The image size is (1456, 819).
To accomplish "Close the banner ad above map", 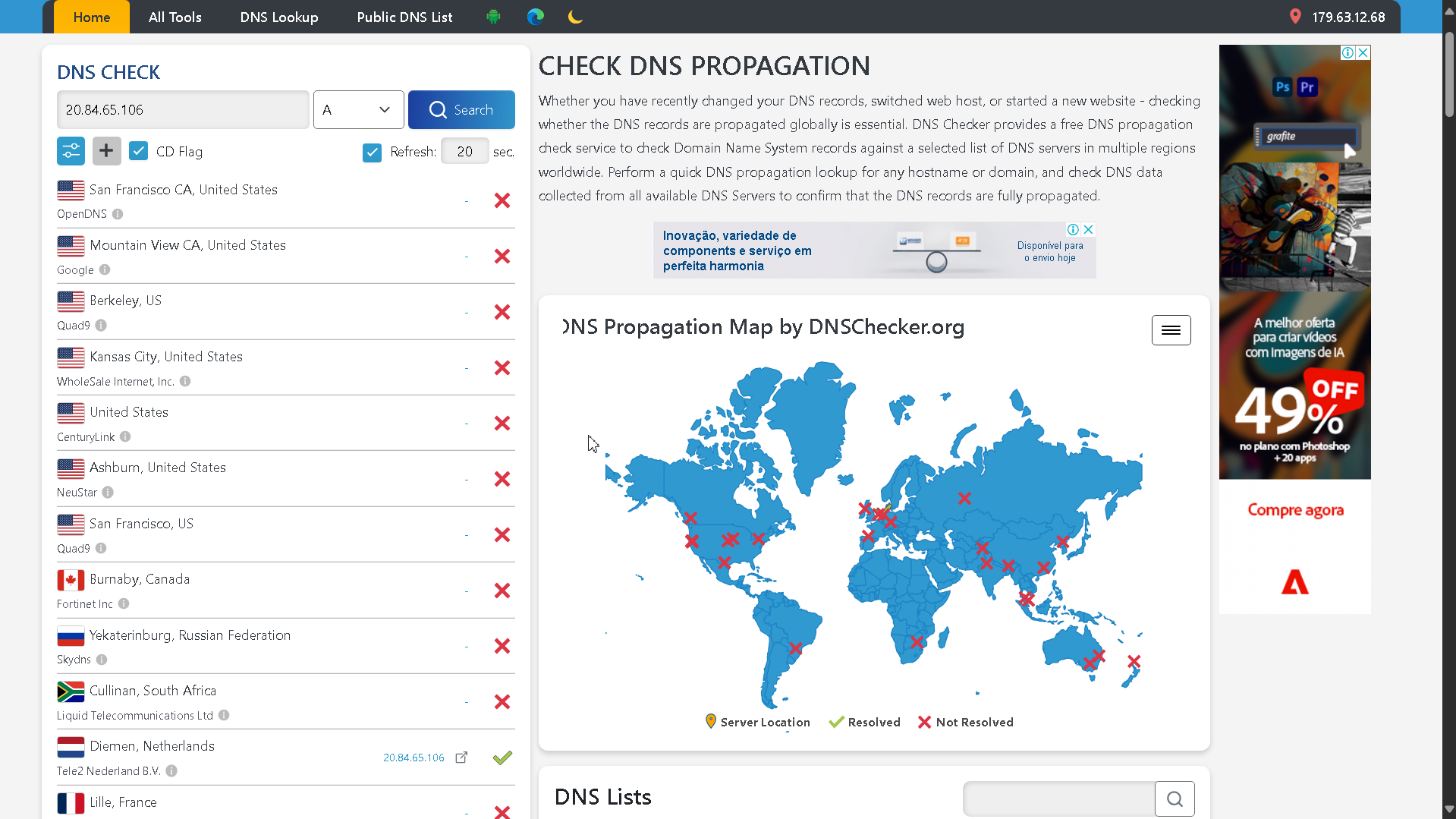I will tap(1089, 229).
